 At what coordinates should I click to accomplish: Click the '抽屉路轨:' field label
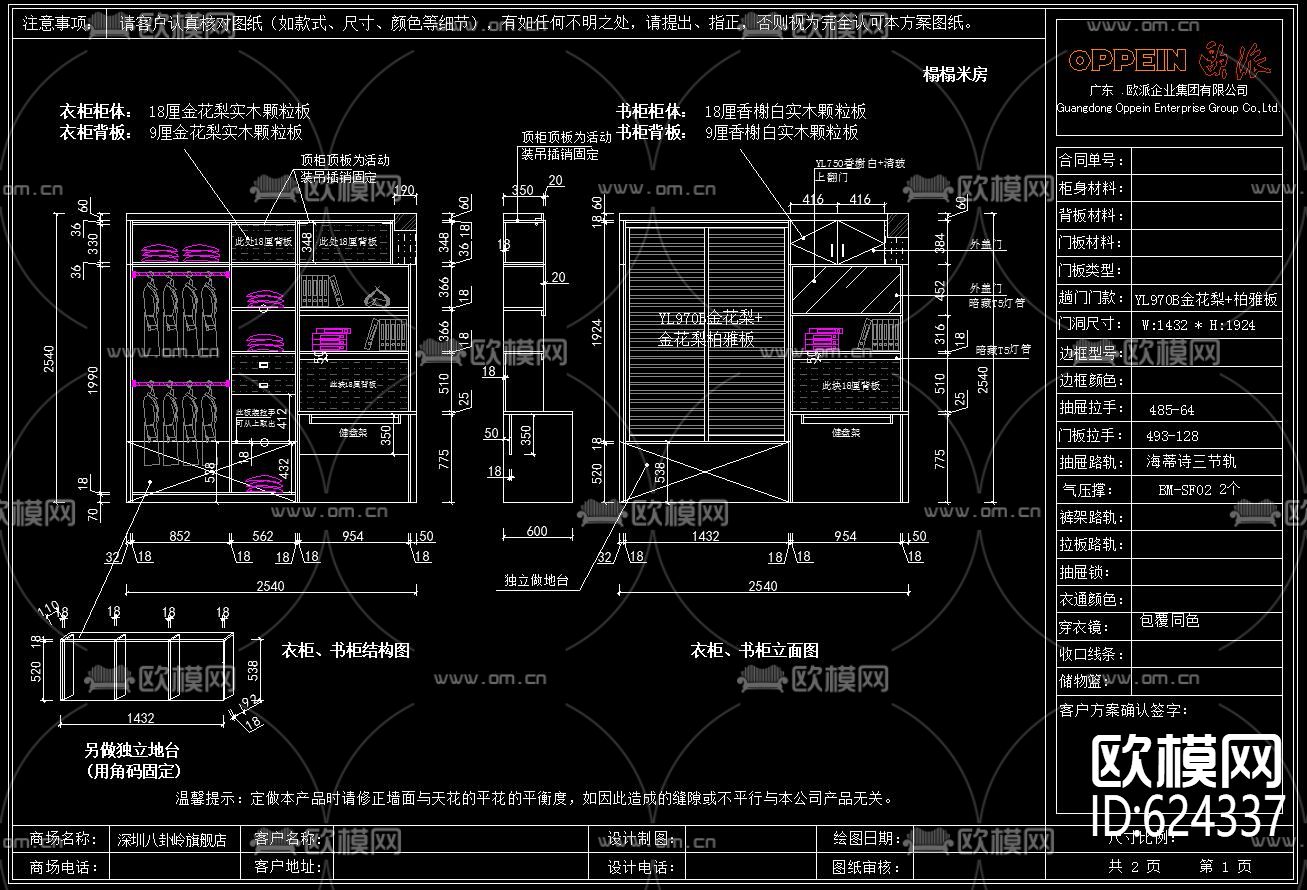click(x=1092, y=463)
